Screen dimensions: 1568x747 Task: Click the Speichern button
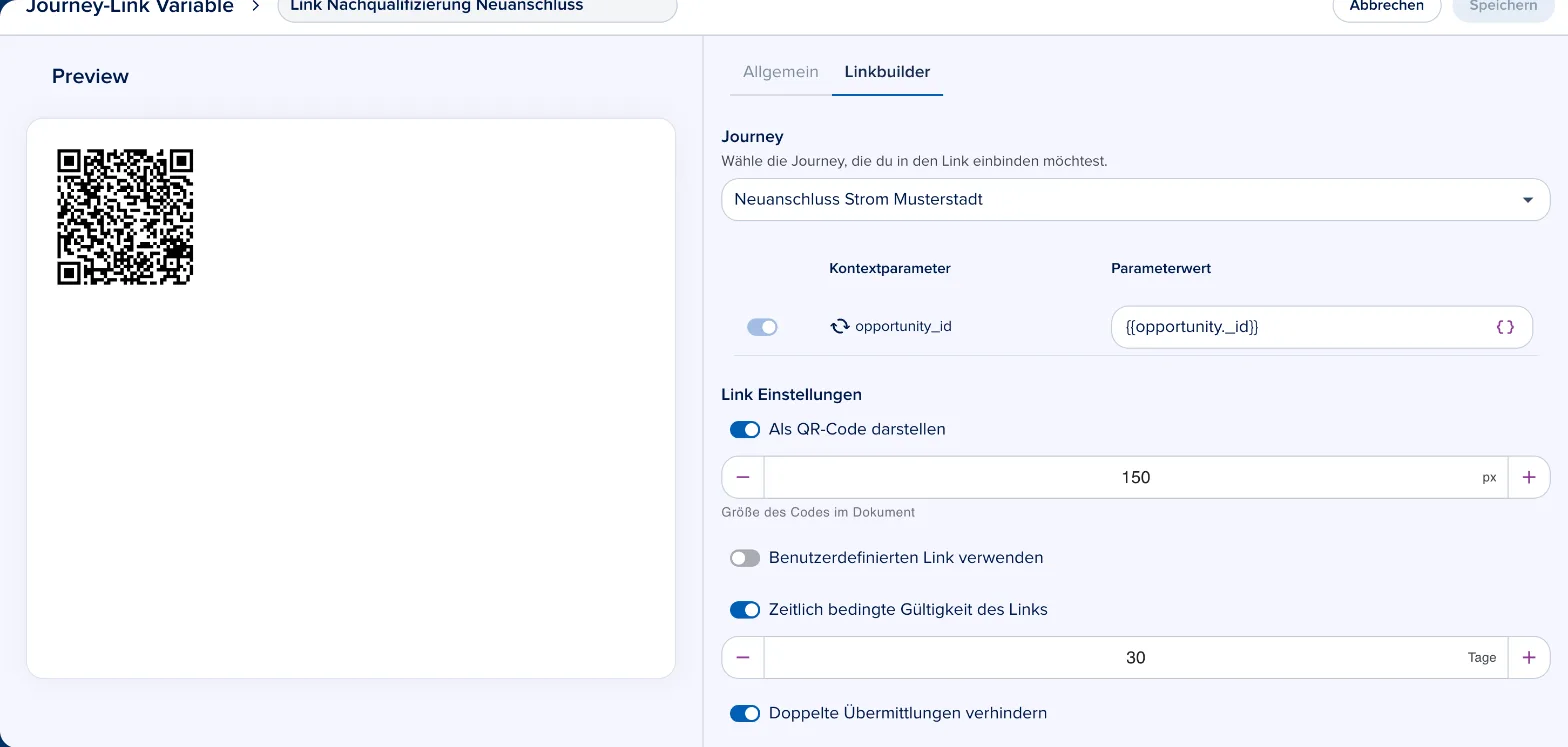(x=1503, y=8)
